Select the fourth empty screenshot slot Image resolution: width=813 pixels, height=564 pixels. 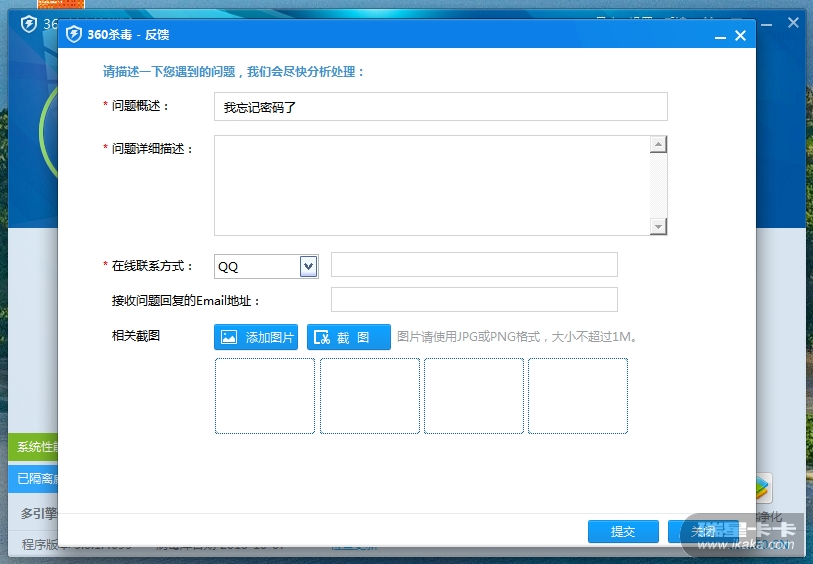point(578,396)
